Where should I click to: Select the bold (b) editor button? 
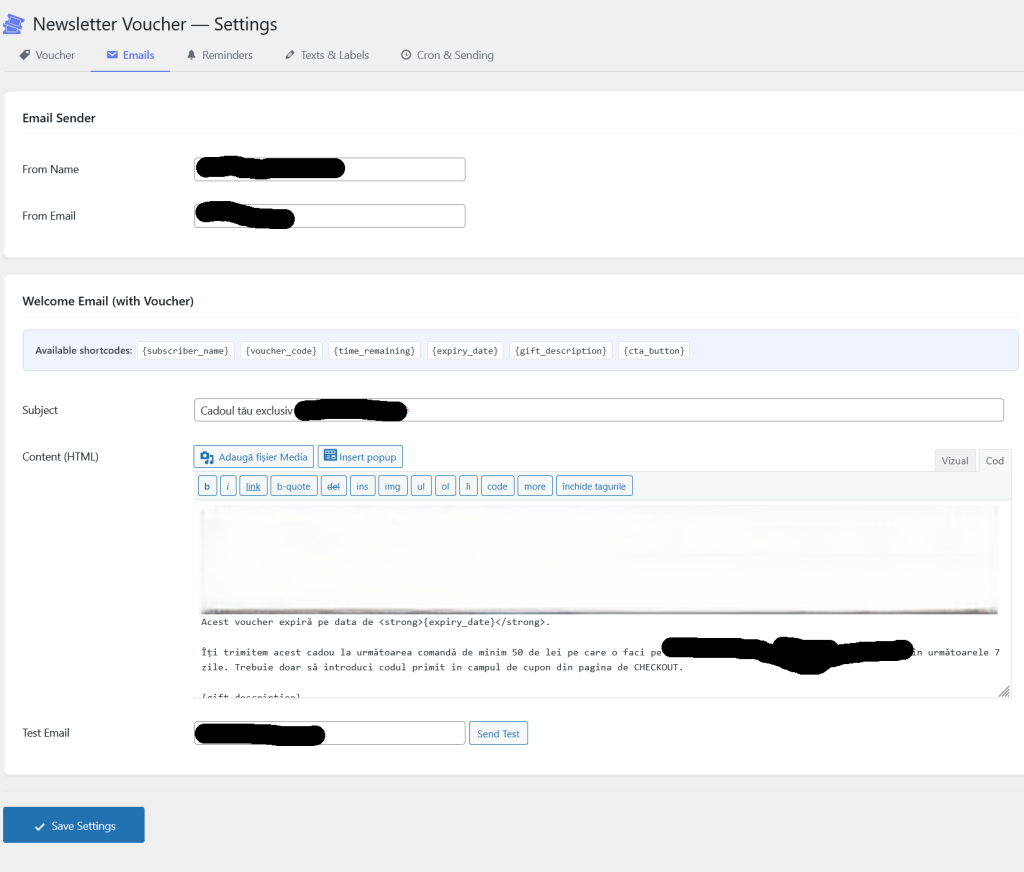(207, 485)
